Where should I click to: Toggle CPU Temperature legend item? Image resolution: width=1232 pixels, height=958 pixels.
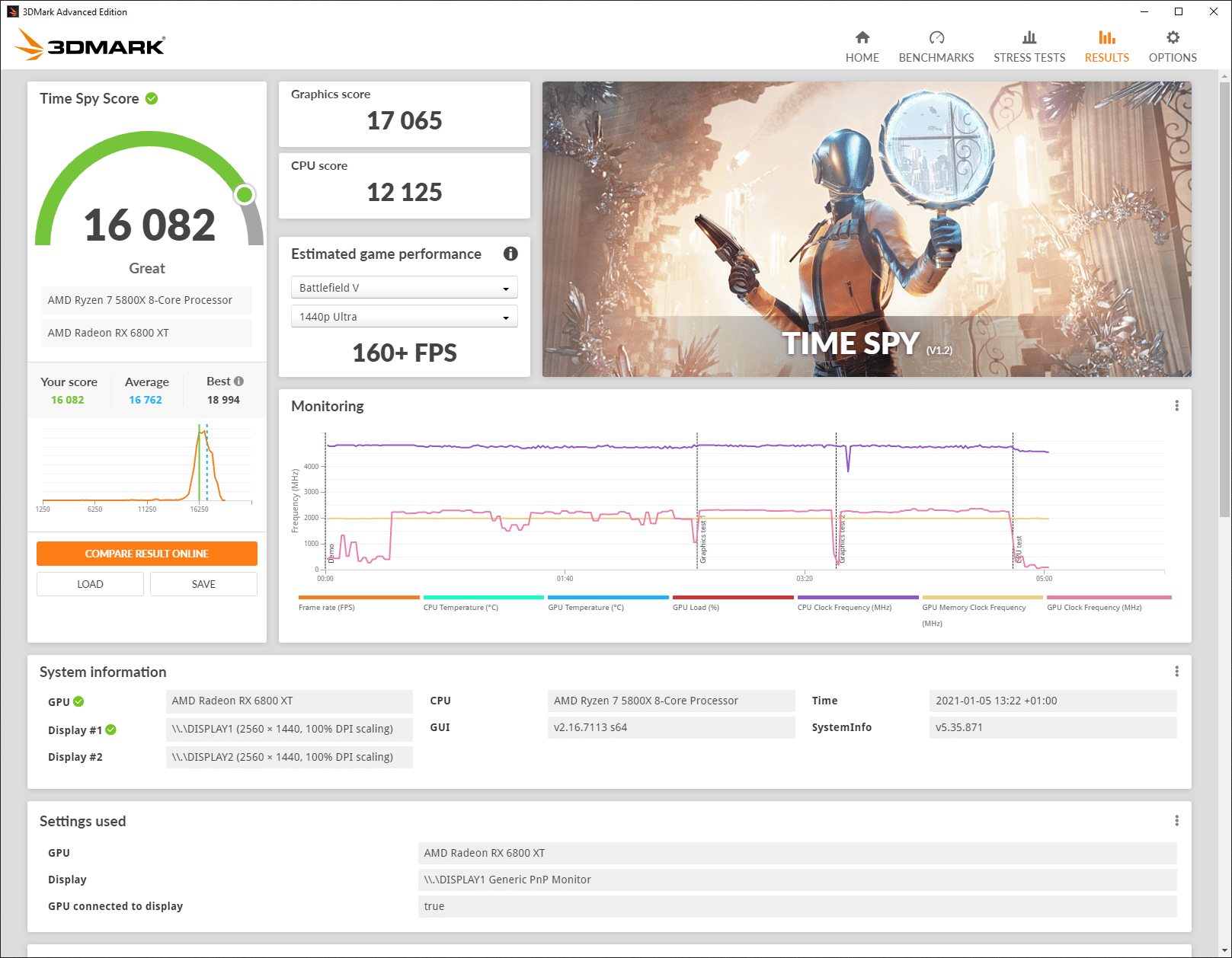484,603
